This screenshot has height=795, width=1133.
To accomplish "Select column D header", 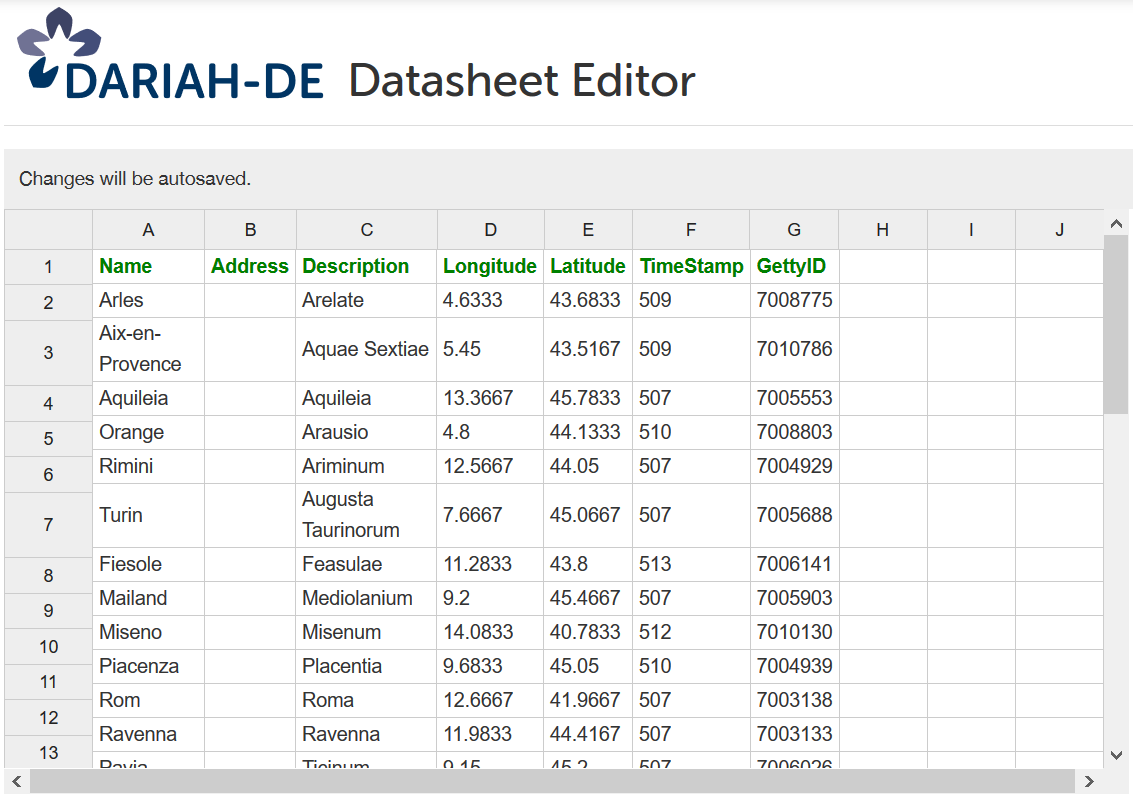I will (x=491, y=230).
